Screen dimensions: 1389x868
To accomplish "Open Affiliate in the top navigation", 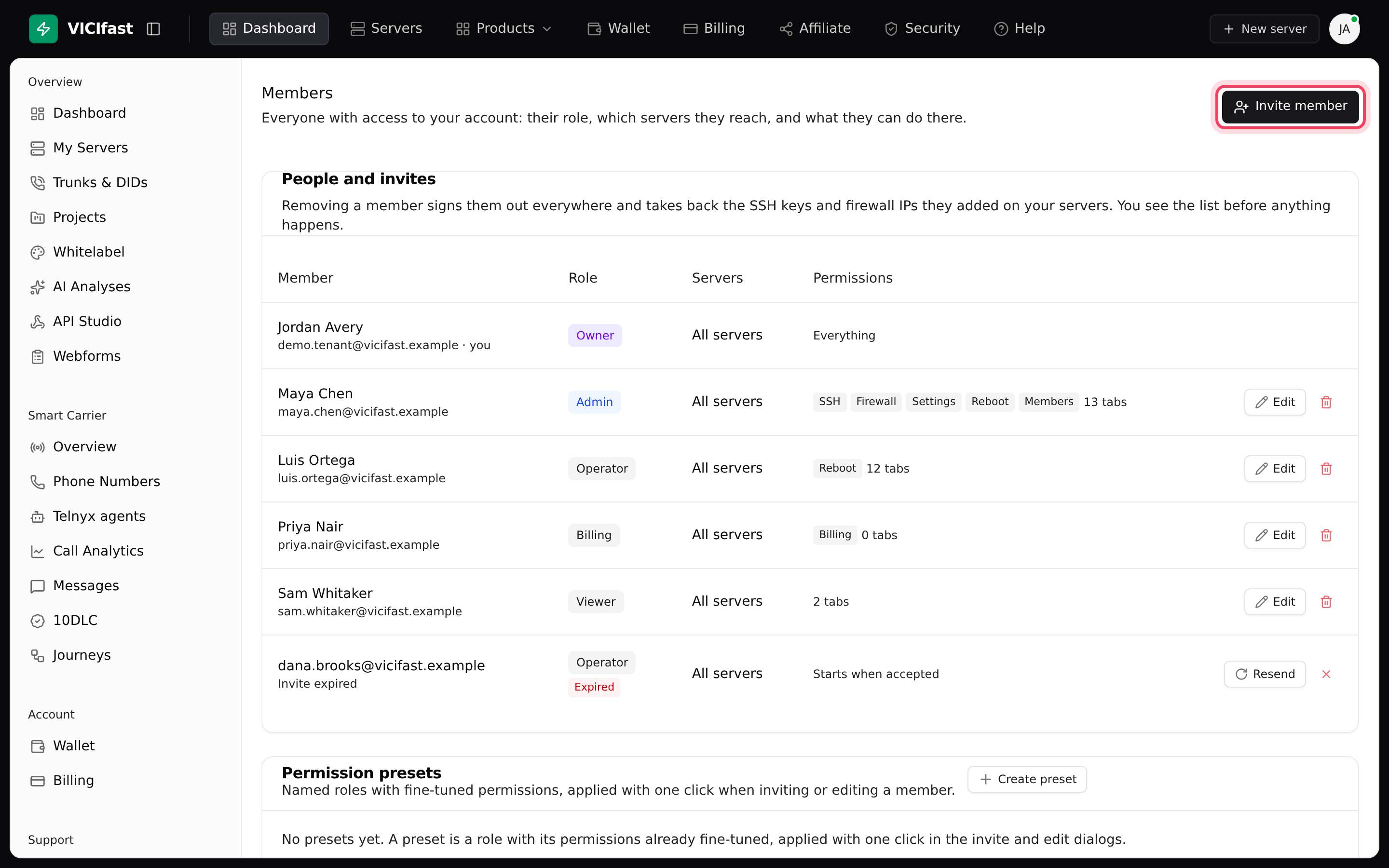I will 815,29.
